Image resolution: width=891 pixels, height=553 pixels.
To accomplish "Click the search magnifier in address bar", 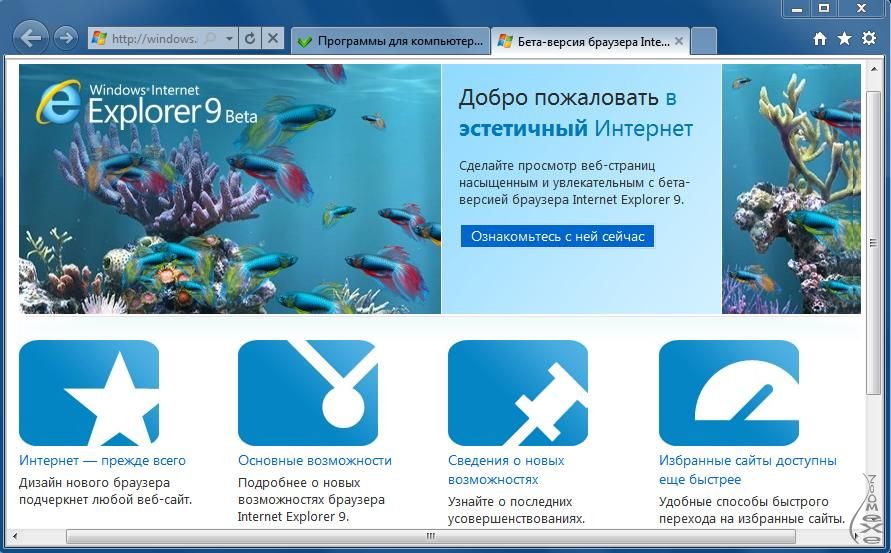I will pyautogui.click(x=210, y=39).
